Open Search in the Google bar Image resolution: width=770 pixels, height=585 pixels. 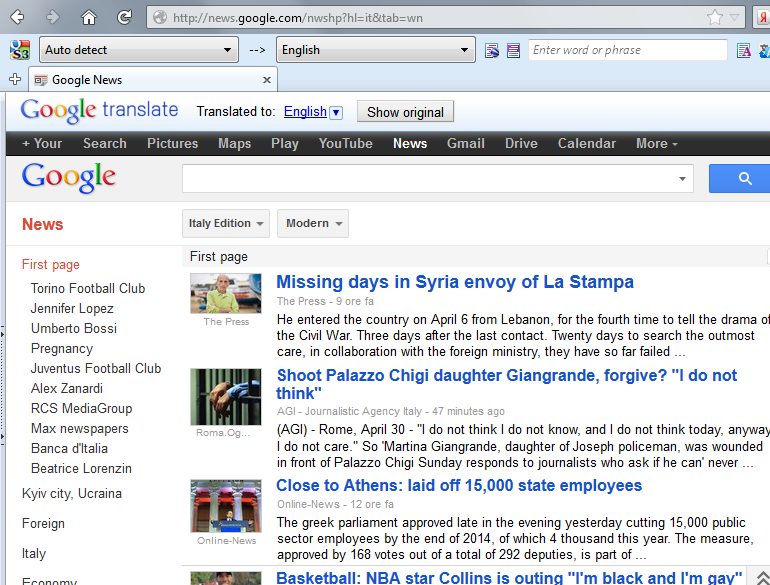[x=105, y=143]
